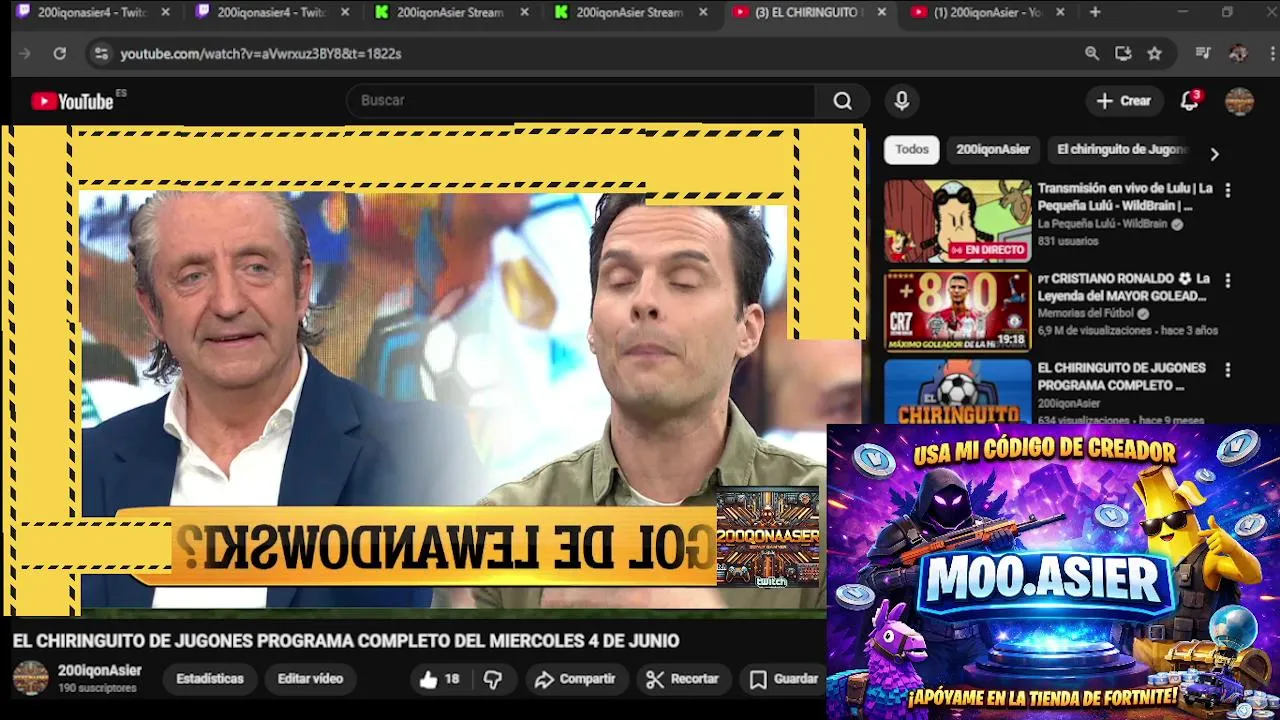Open options menu for El Chiringuito recommendation
1280x720 pixels.
point(1228,370)
